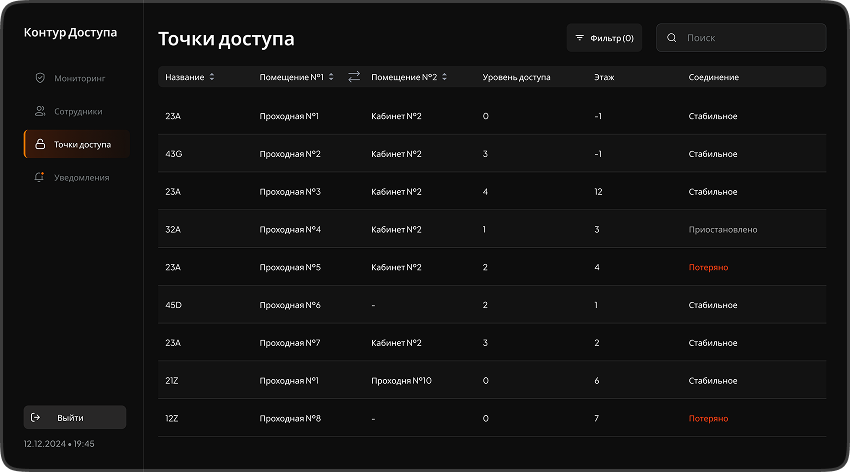The height and width of the screenshot is (472, 850).
Task: Click the magnifier icon in search field
Action: tap(672, 38)
